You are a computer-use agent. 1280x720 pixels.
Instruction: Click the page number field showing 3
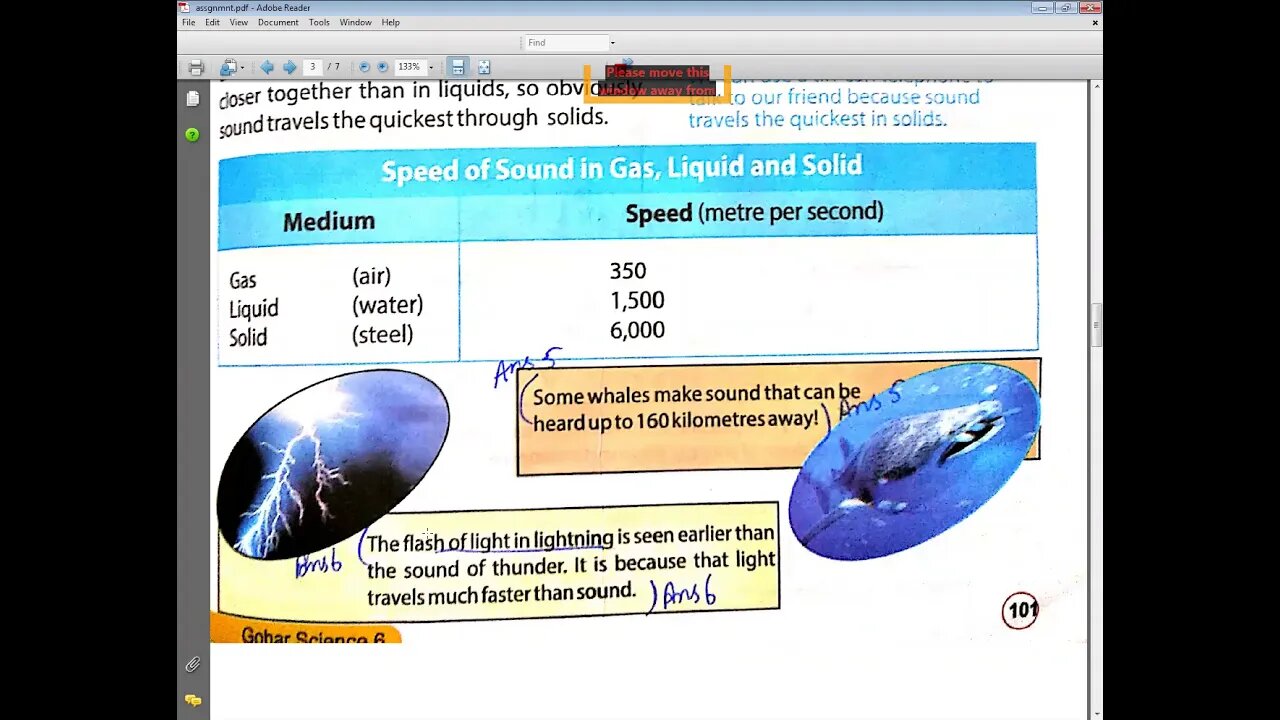(312, 67)
